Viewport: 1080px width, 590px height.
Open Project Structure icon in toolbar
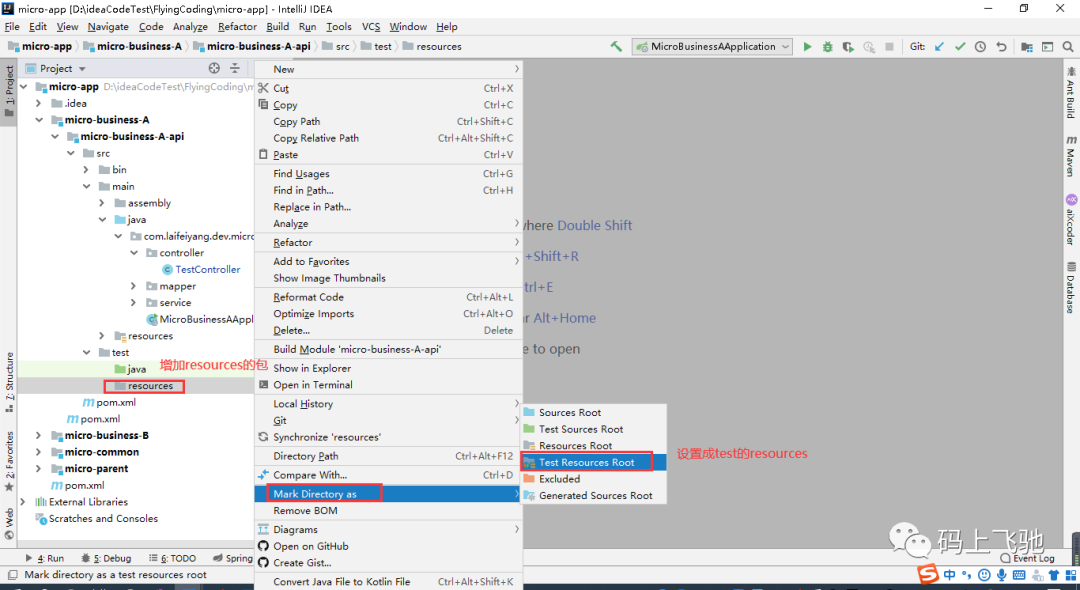[1026, 47]
